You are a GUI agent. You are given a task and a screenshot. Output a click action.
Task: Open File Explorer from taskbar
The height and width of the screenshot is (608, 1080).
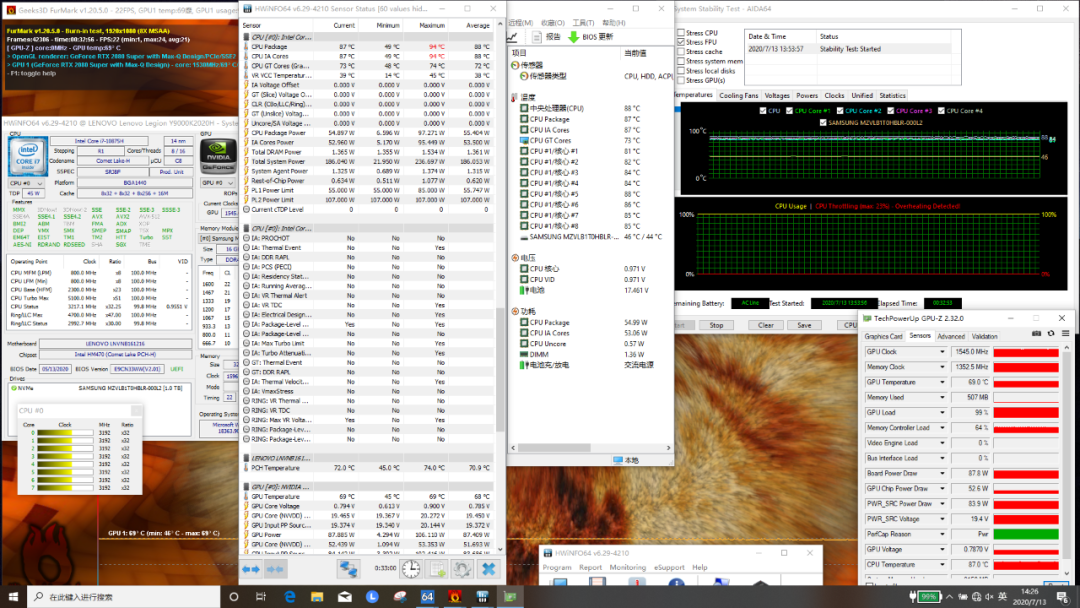click(x=317, y=596)
